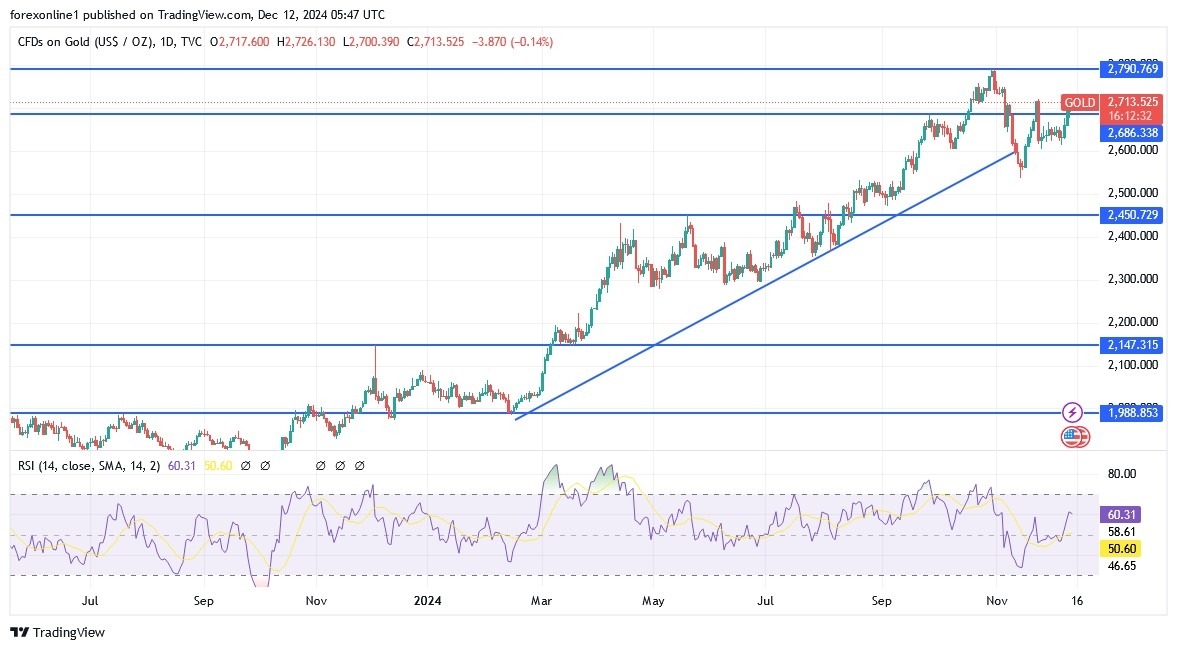1177x650 pixels.
Task: Toggle the middle ∅ visibility marker in RSI group
Action: click(x=320, y=465)
